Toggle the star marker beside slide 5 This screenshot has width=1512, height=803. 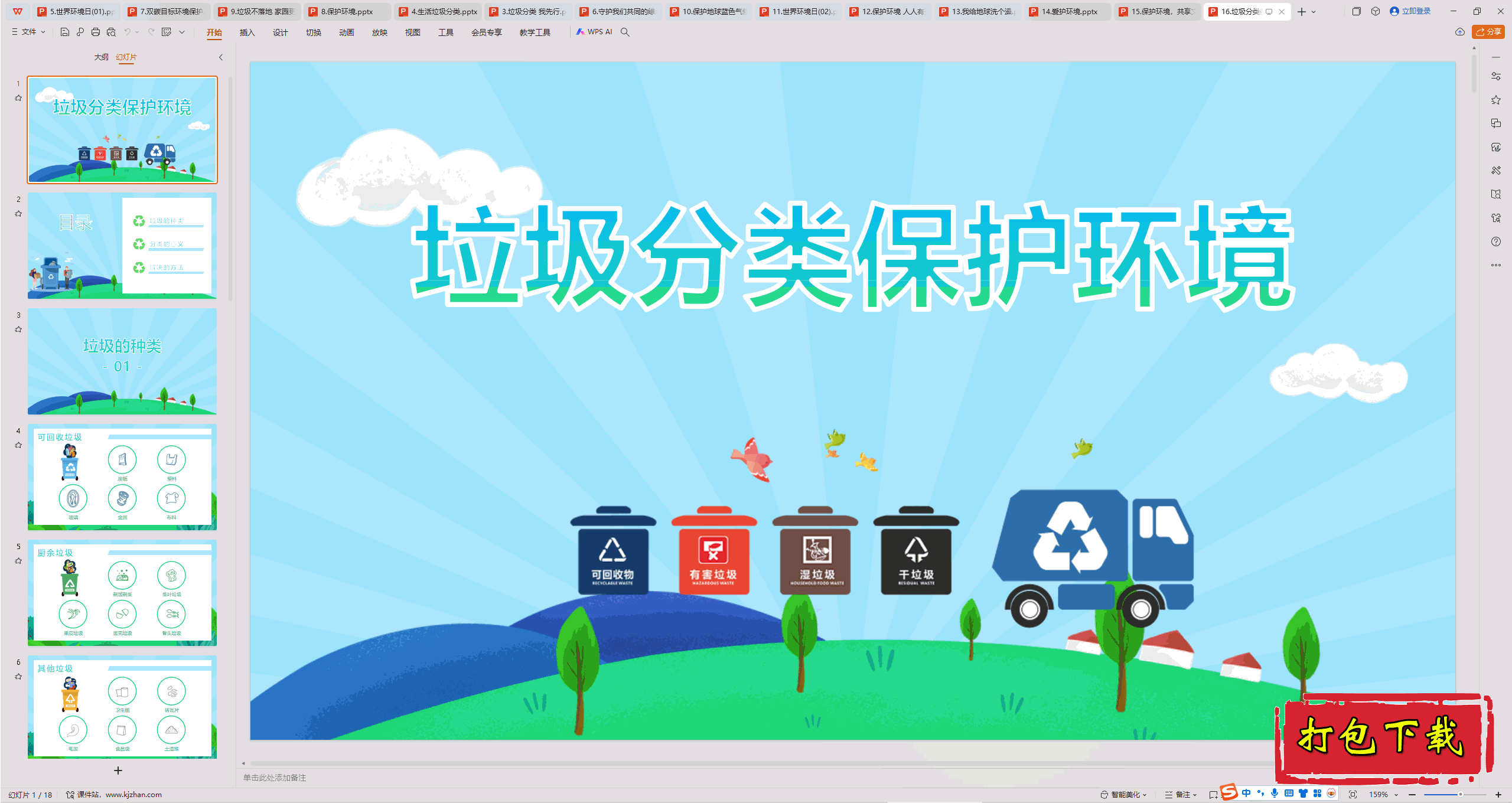(18, 561)
